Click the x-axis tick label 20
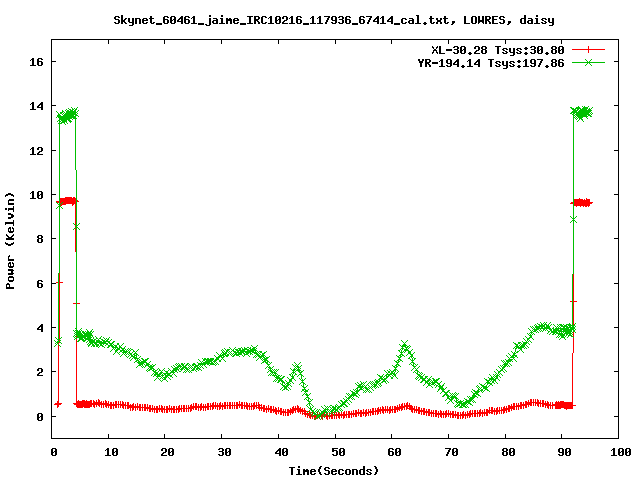 (167, 452)
